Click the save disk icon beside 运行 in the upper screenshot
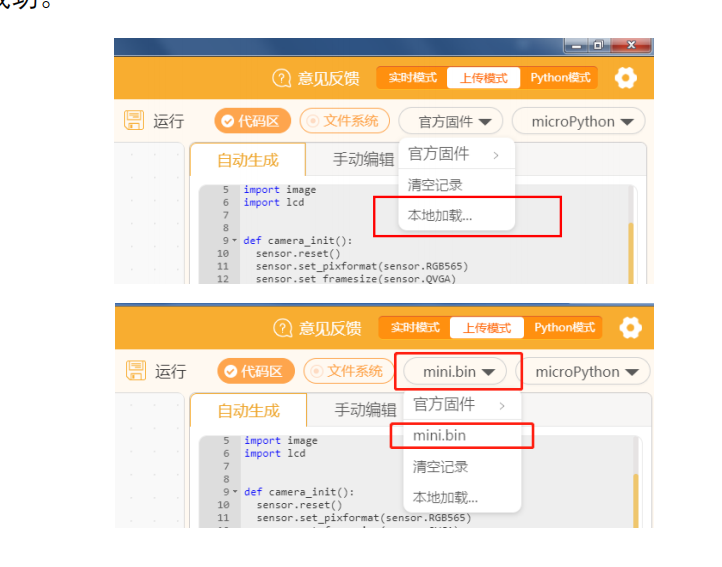Viewport: 722px width, 567px height. click(134, 121)
